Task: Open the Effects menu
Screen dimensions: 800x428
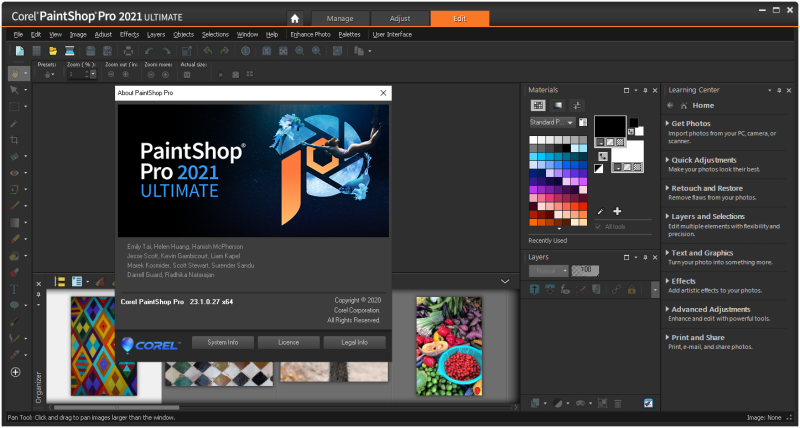Action: click(x=129, y=34)
